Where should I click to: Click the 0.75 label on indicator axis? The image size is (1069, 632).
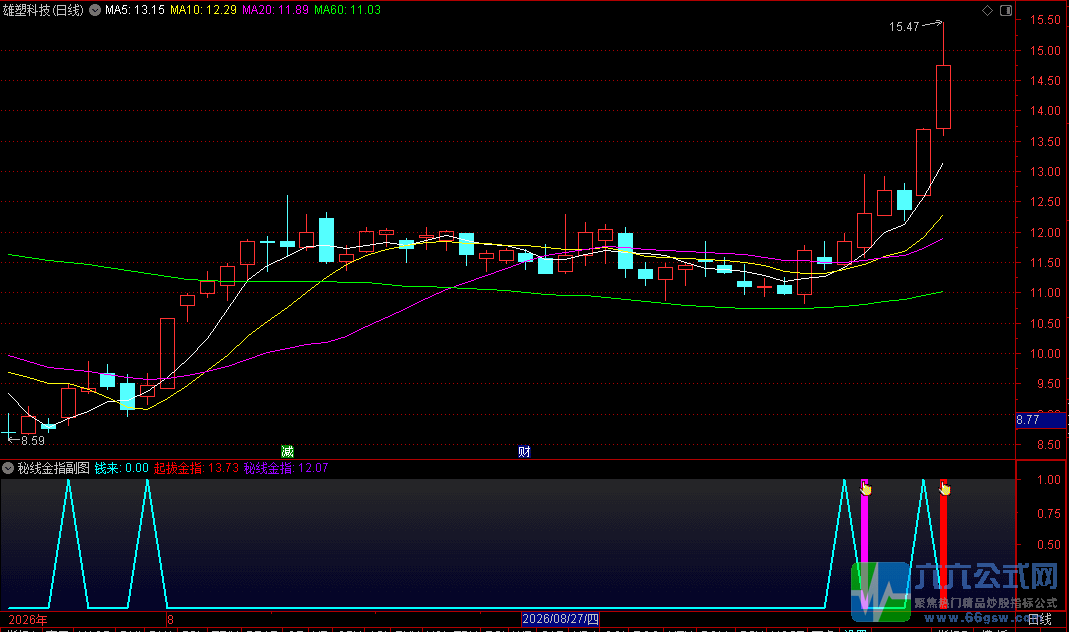tap(1049, 513)
